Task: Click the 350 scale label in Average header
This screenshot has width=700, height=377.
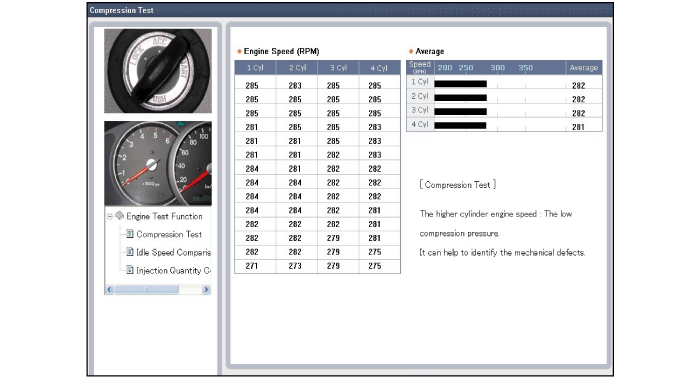Action: pyautogui.click(x=525, y=68)
